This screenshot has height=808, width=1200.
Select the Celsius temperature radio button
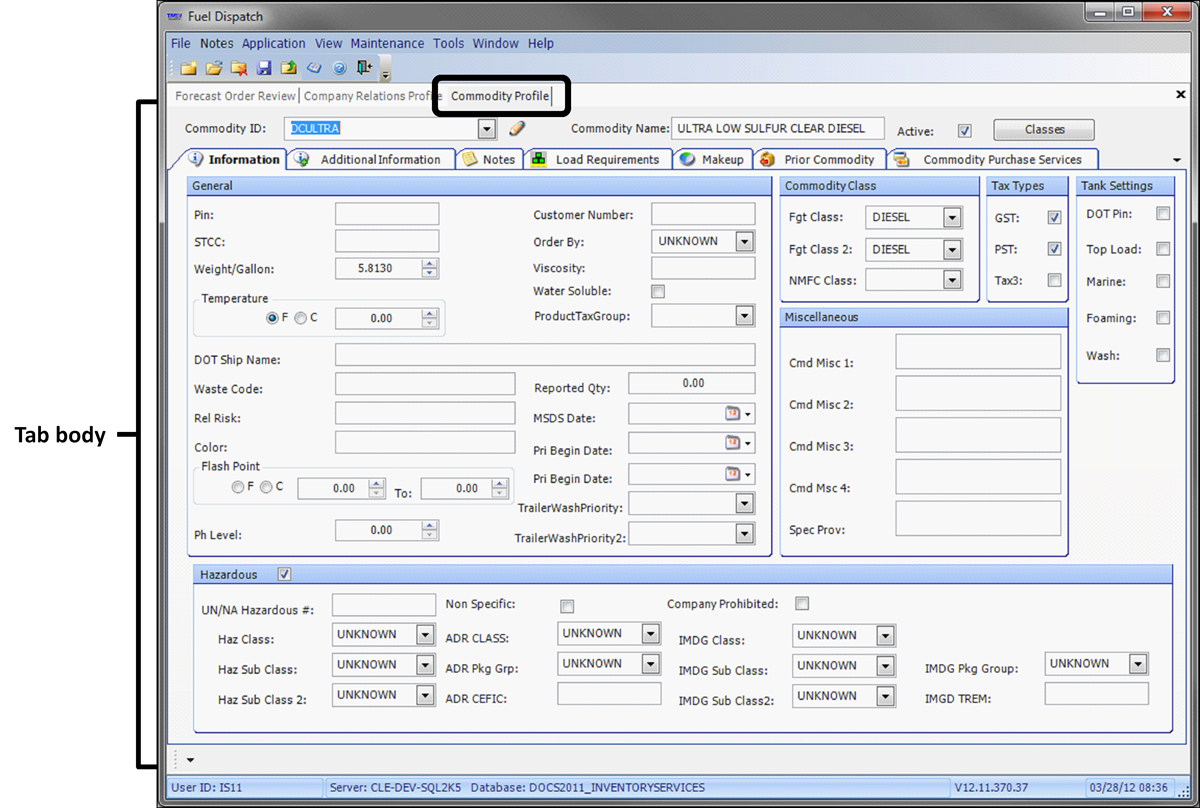[x=301, y=318]
